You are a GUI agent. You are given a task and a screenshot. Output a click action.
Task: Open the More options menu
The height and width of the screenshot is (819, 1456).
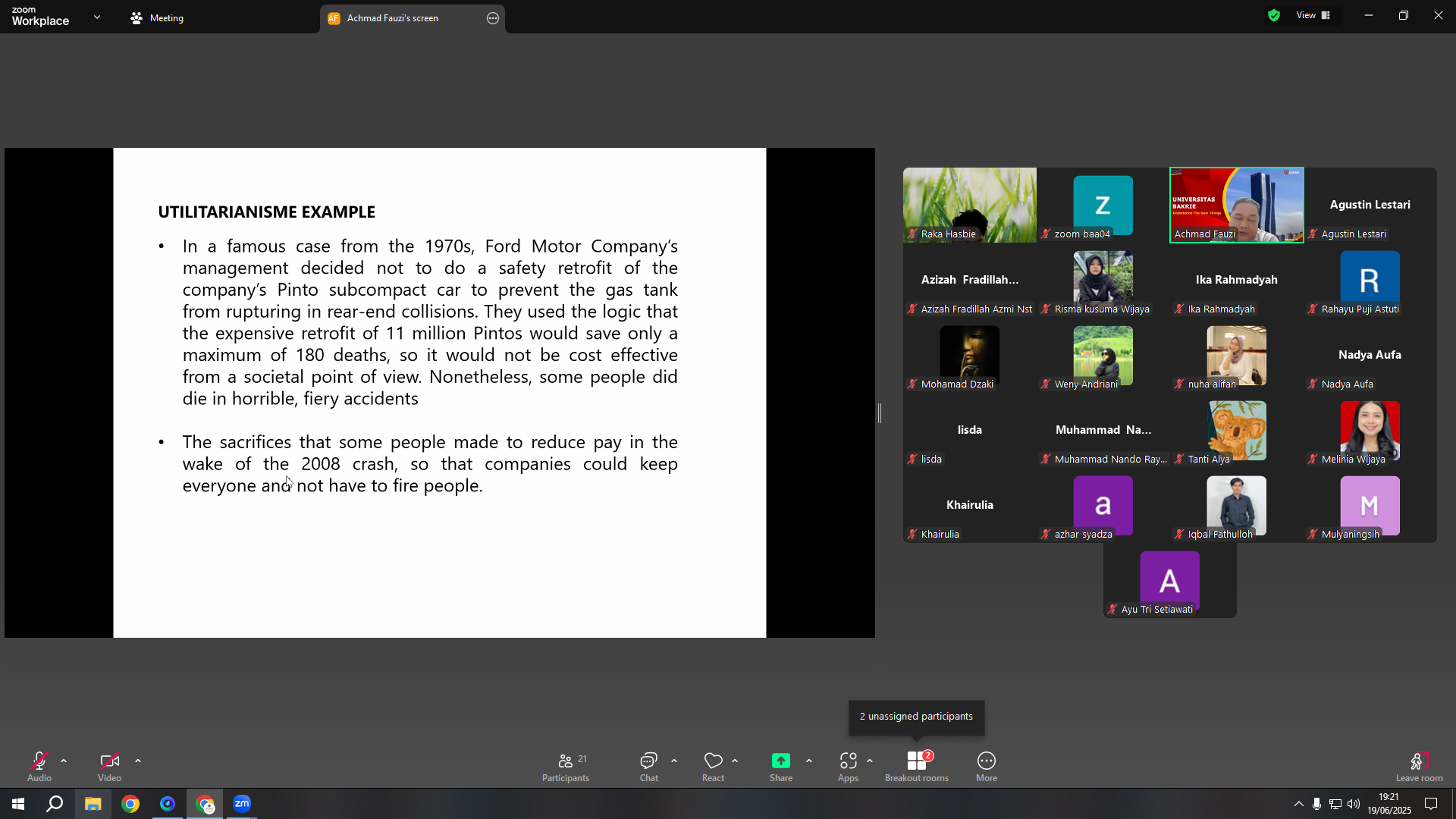pos(987,766)
